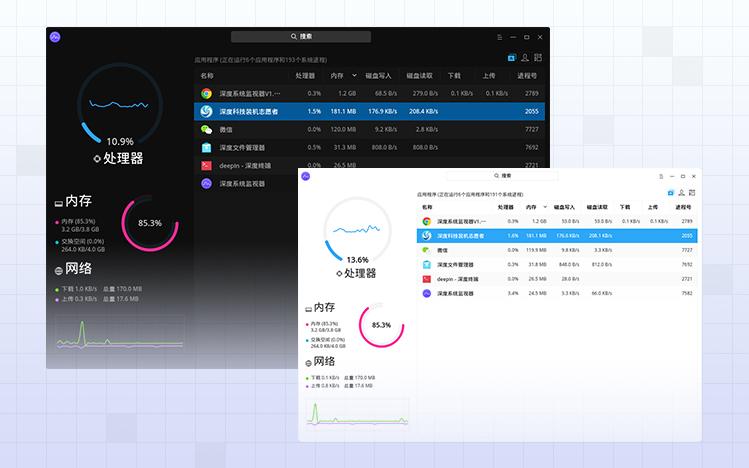Click the network traffic graph in light window

coord(357,414)
